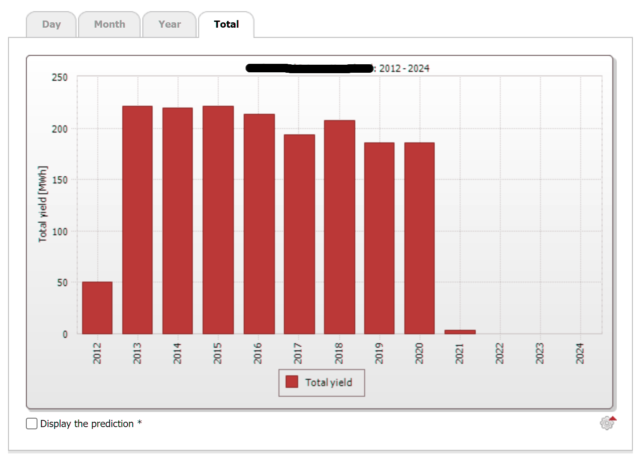Select the 2020 yield bar
The height and width of the screenshot is (457, 640).
coord(419,238)
